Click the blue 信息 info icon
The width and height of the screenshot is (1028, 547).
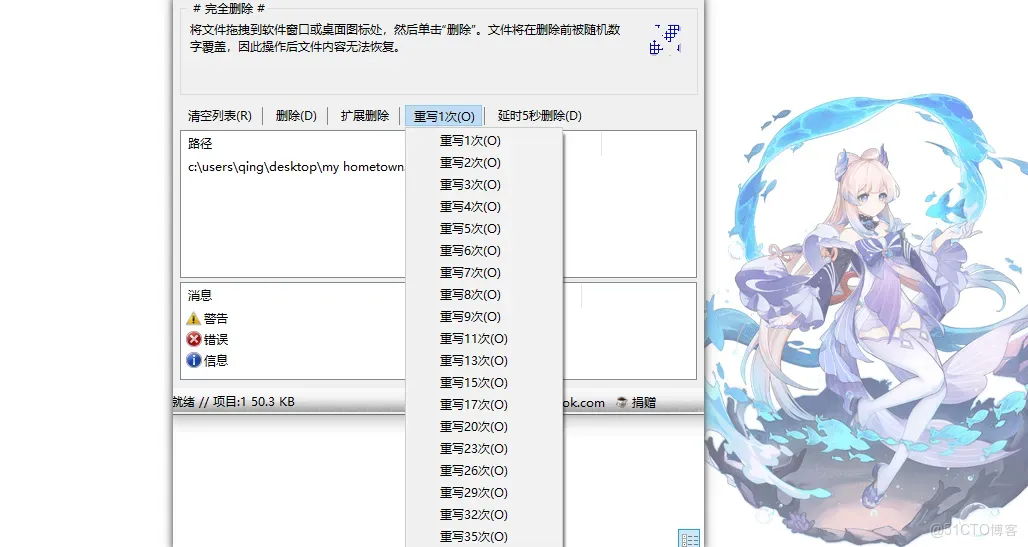point(193,360)
